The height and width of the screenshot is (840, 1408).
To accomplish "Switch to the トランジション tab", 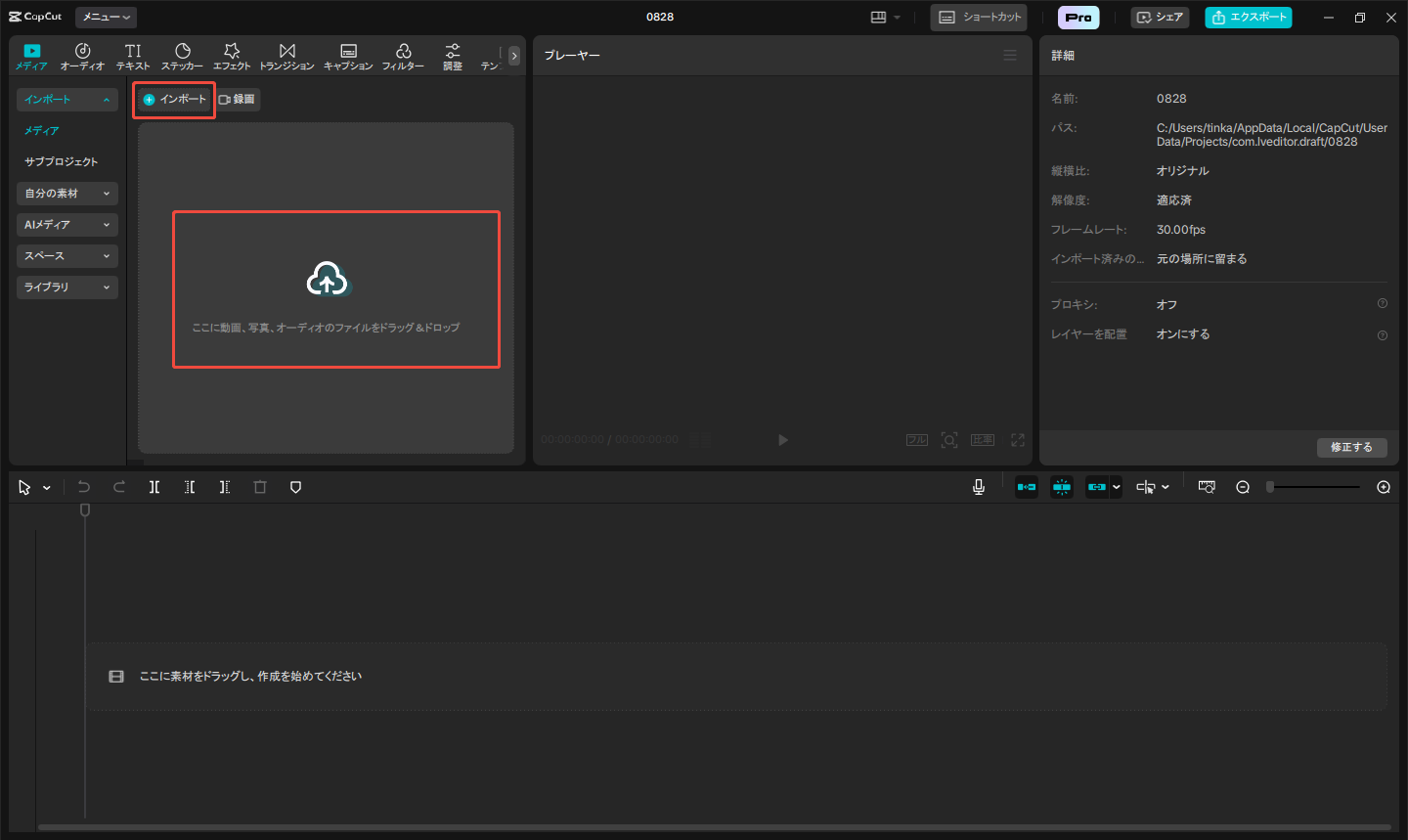I will click(x=286, y=57).
